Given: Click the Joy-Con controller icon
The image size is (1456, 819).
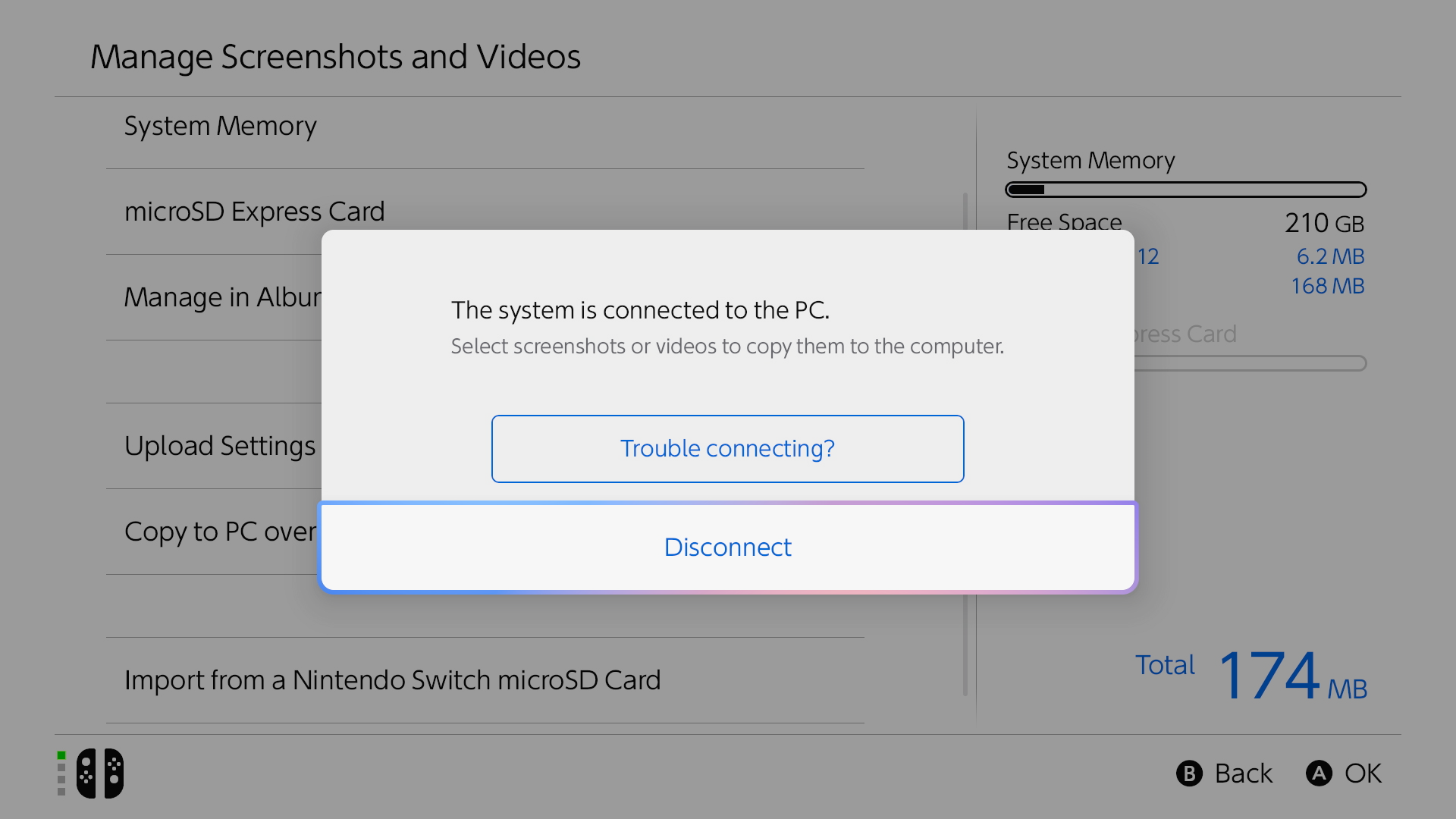Looking at the screenshot, I should pyautogui.click(x=99, y=773).
